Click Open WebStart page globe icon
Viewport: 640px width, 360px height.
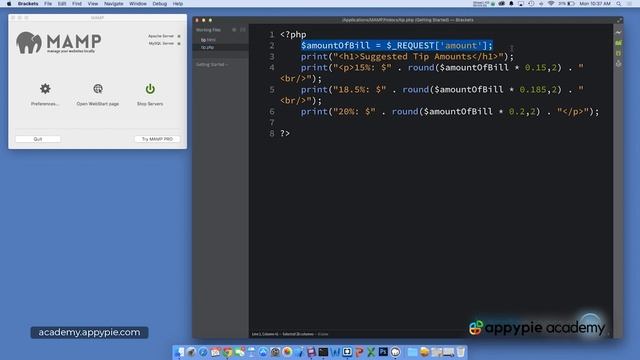(98, 89)
